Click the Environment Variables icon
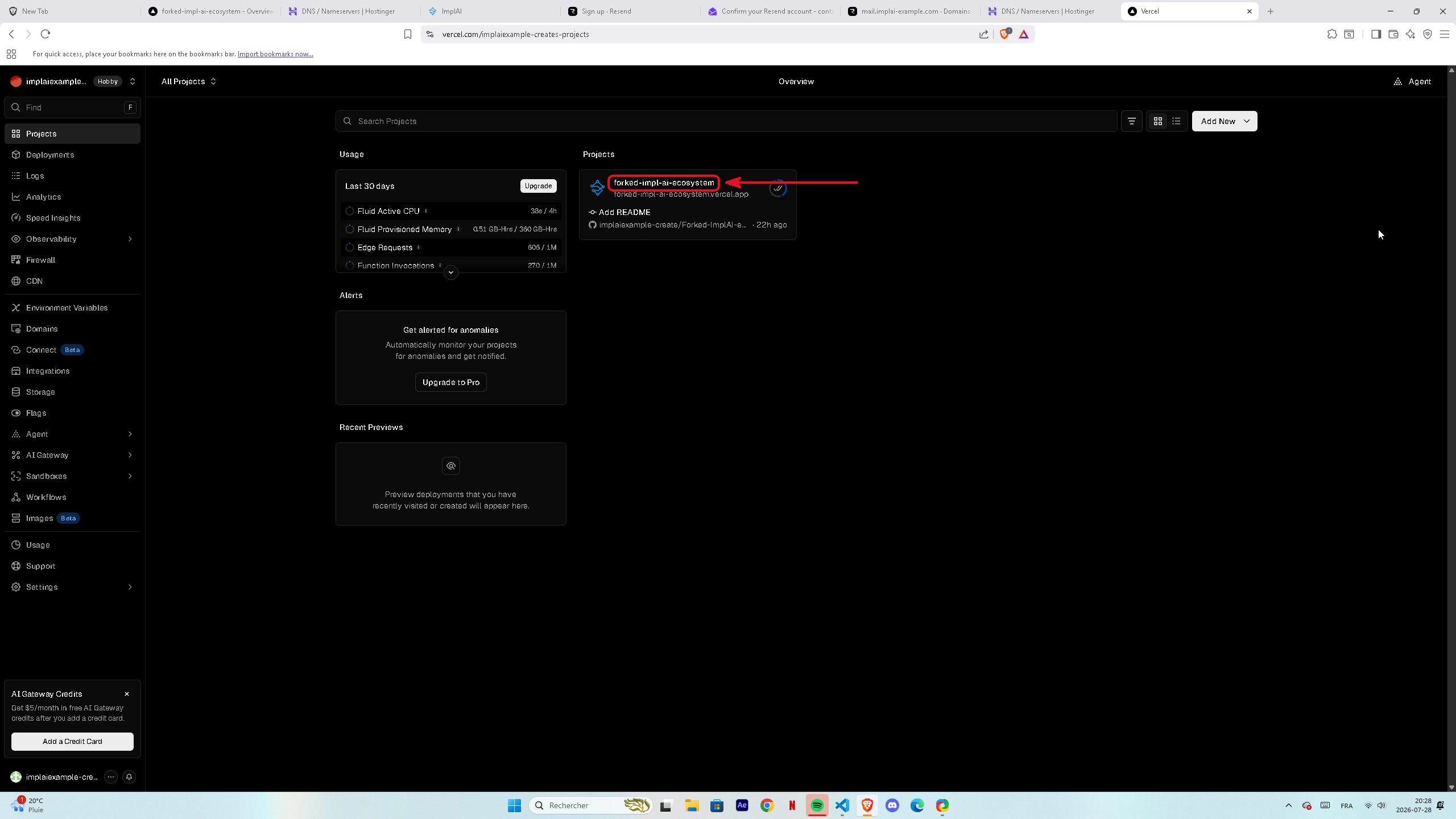1456x819 pixels. [x=16, y=308]
